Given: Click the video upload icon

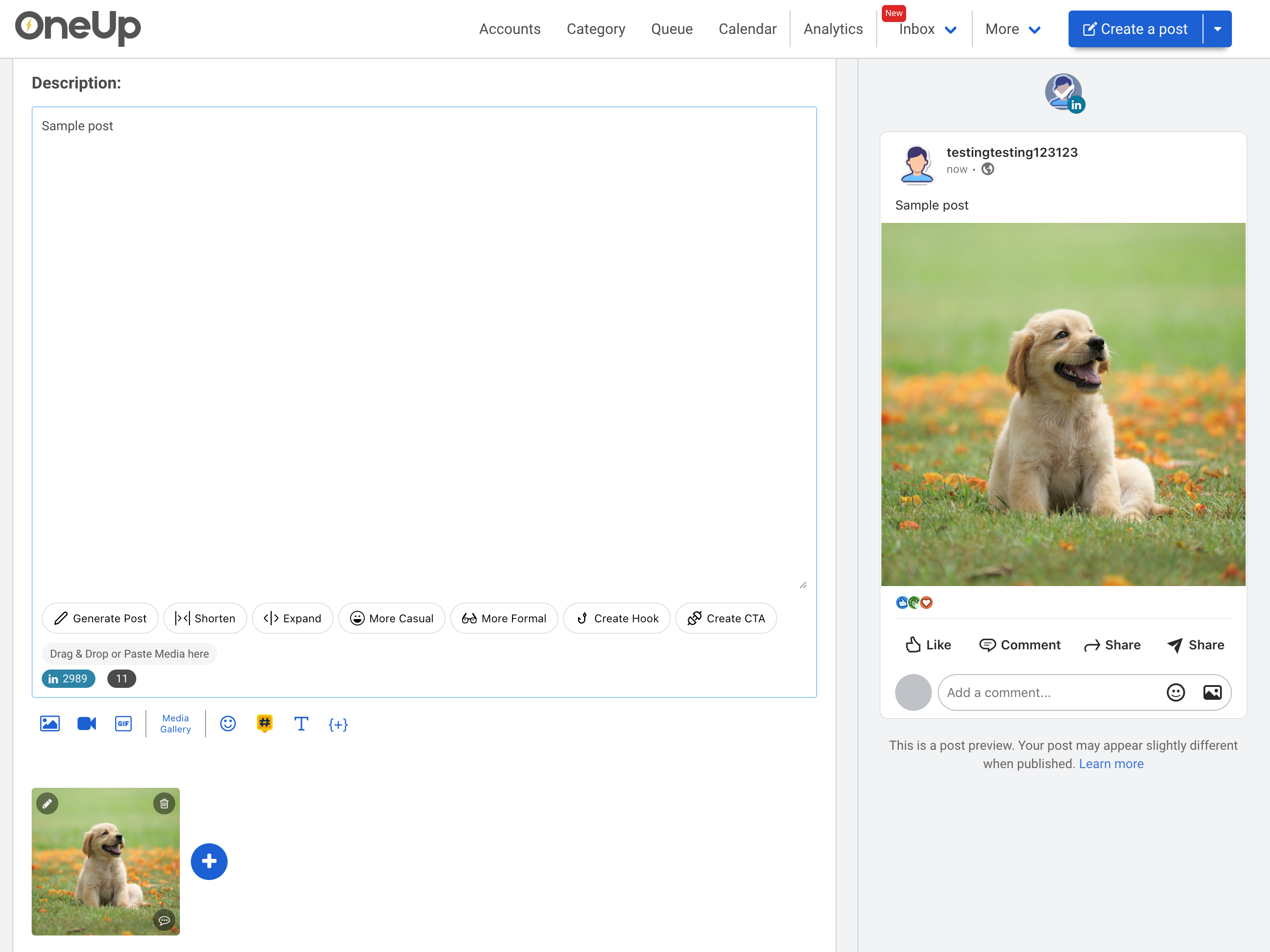Looking at the screenshot, I should (87, 724).
